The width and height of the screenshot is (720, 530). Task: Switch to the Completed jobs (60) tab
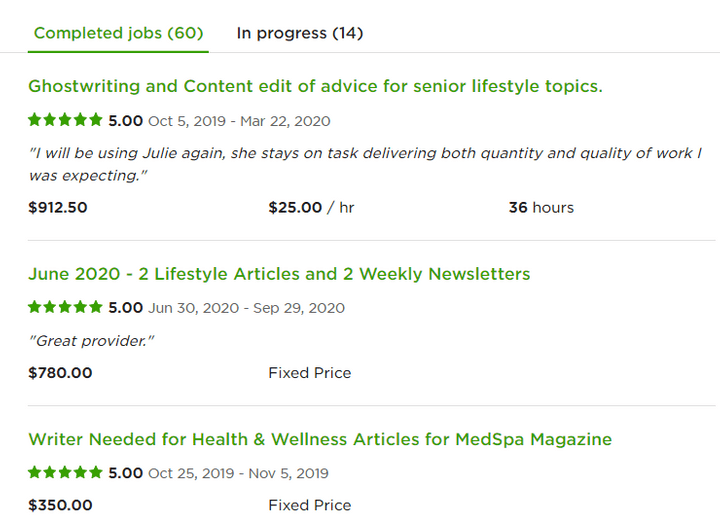click(118, 33)
